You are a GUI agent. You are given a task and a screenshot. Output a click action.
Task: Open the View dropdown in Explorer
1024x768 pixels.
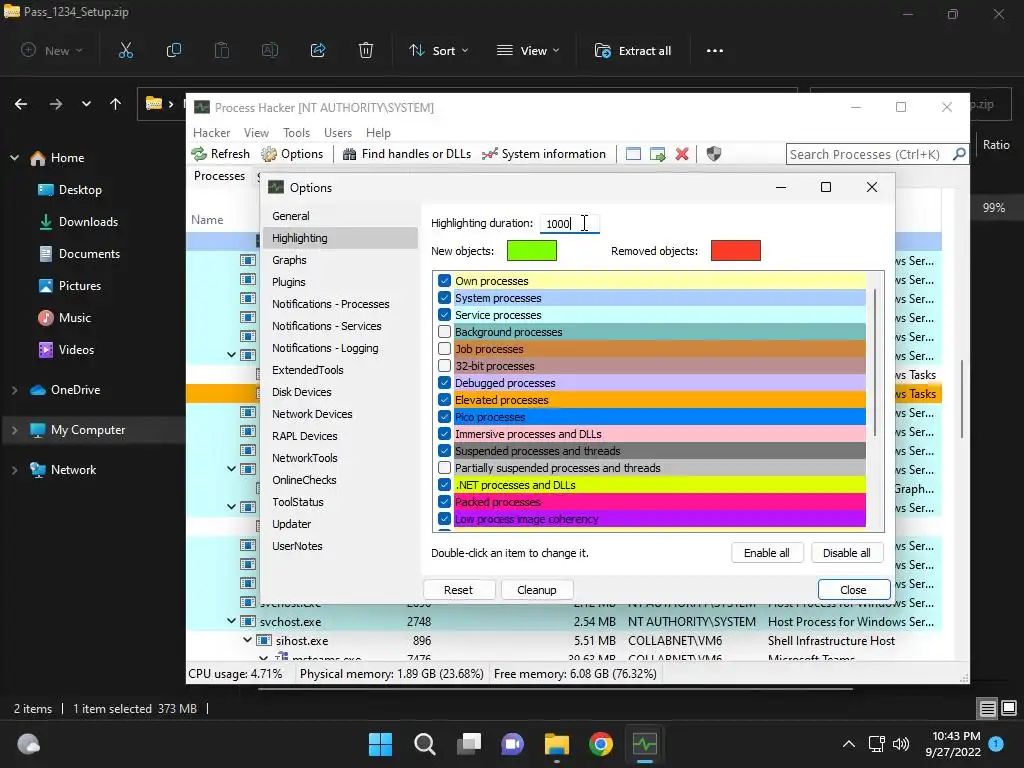click(528, 51)
